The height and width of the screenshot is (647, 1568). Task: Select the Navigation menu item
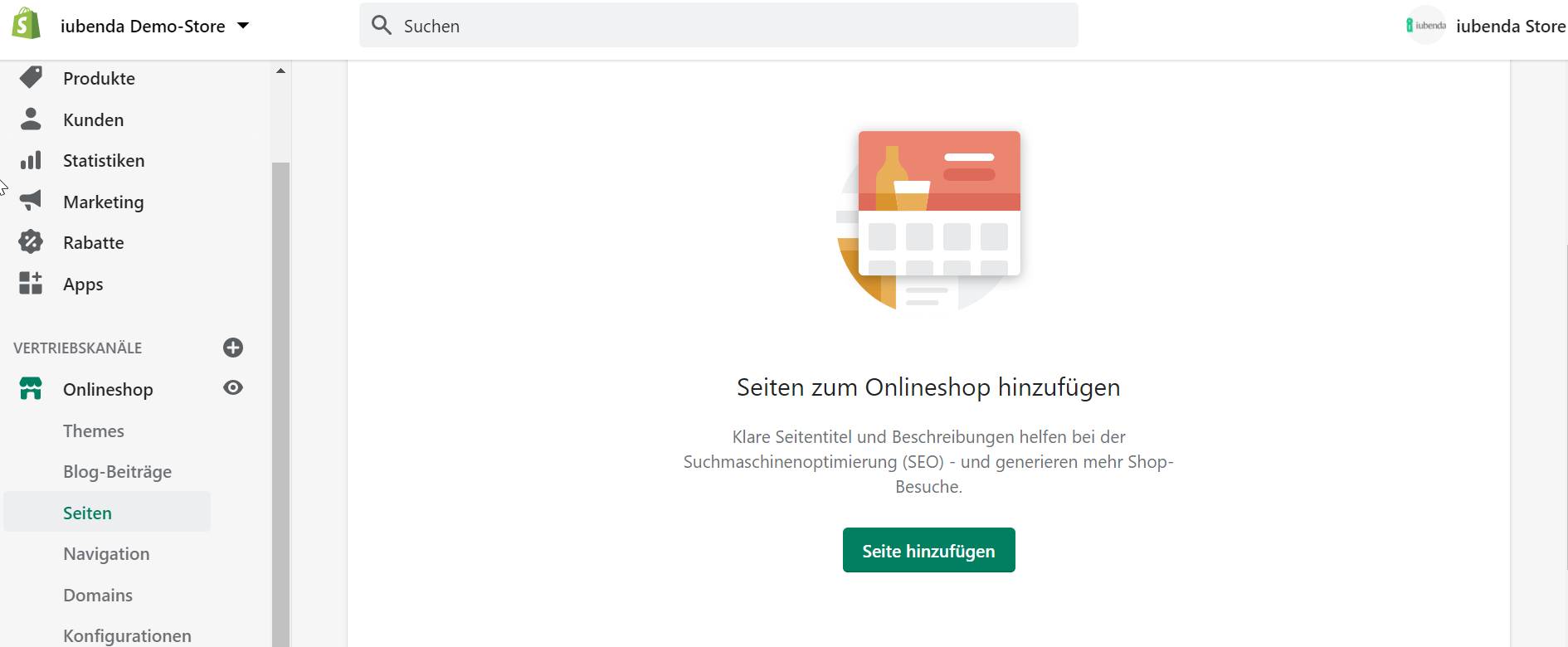(x=106, y=554)
